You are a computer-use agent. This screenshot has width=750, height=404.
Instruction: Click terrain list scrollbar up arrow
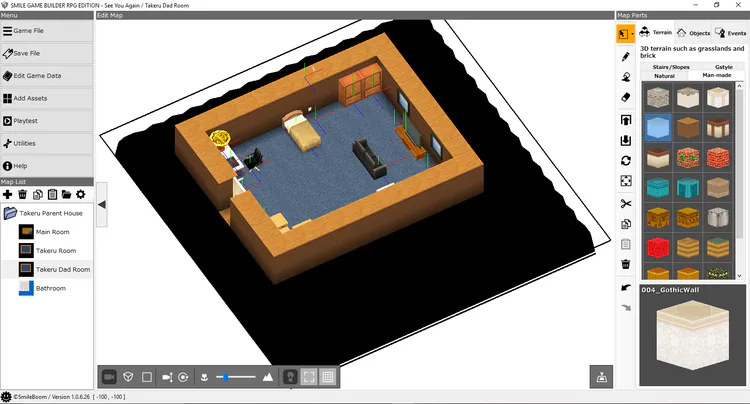point(739,86)
